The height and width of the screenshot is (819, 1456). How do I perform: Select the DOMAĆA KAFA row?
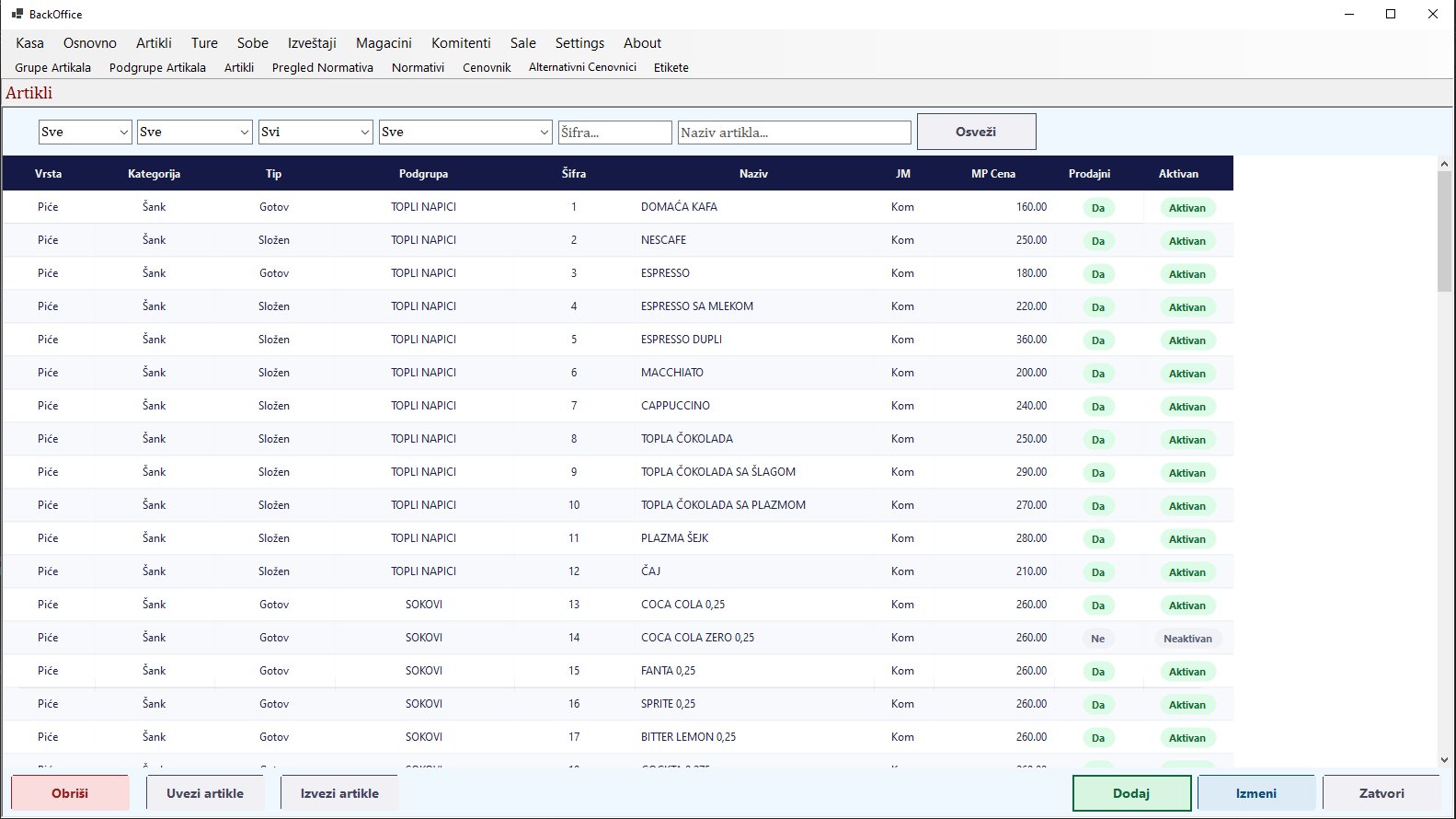pyautogui.click(x=618, y=207)
